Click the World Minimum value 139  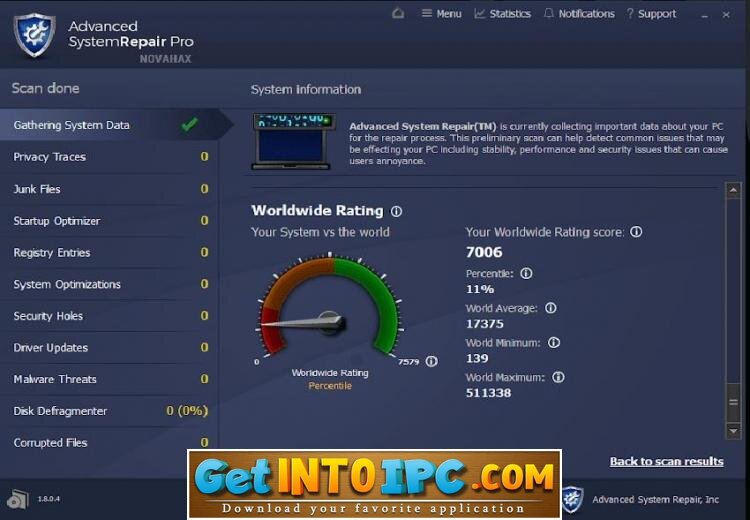pos(477,358)
